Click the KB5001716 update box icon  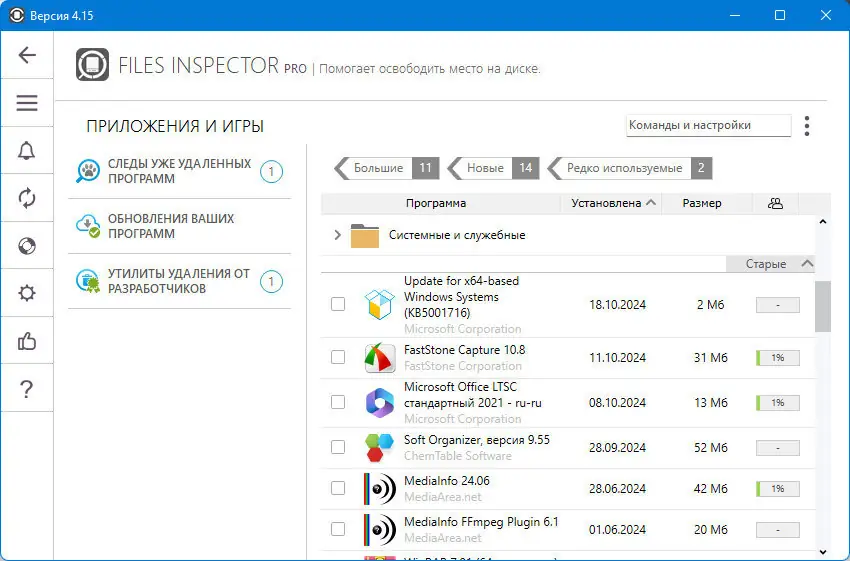point(379,305)
